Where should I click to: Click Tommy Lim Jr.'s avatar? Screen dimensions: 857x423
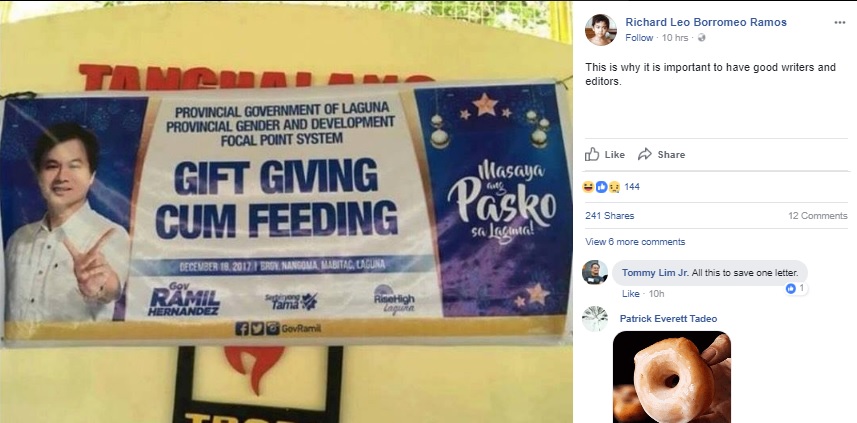point(595,272)
